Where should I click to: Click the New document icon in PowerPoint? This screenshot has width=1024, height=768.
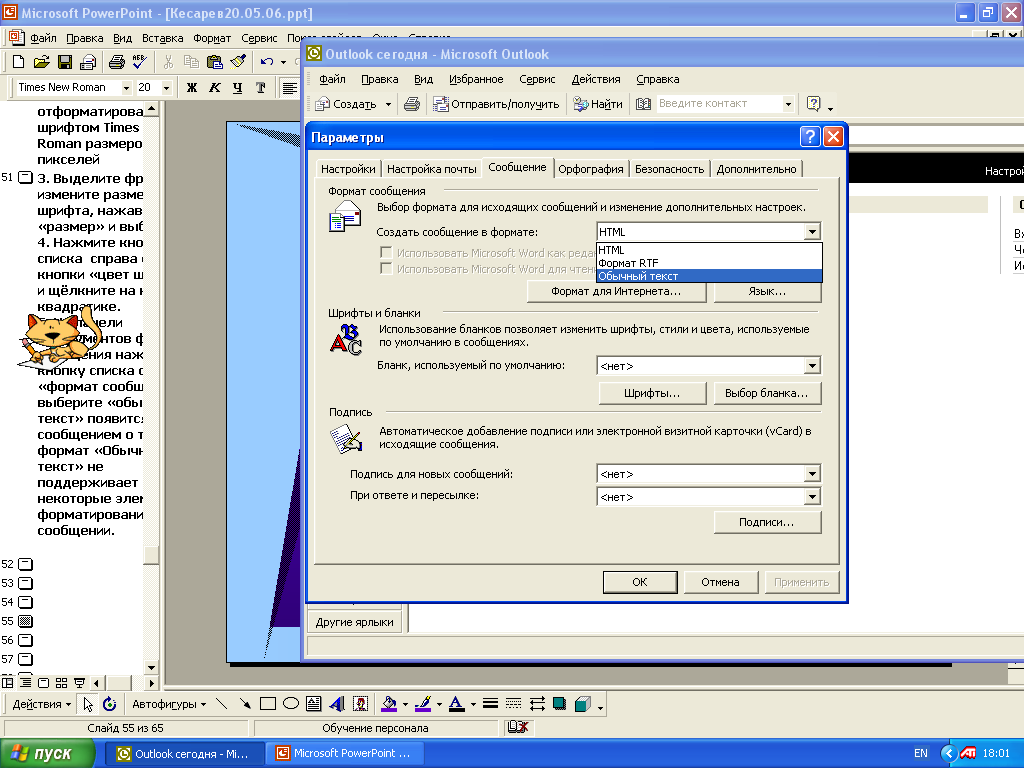tap(18, 62)
